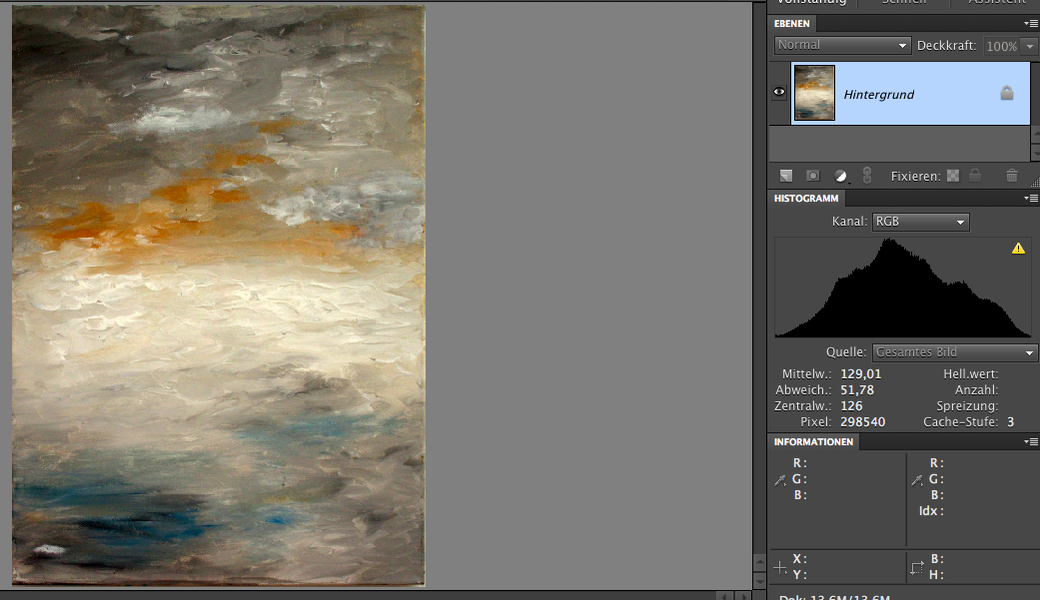Click the Deckkraft 100% value field
The width and height of the screenshot is (1040, 600).
point(1002,46)
